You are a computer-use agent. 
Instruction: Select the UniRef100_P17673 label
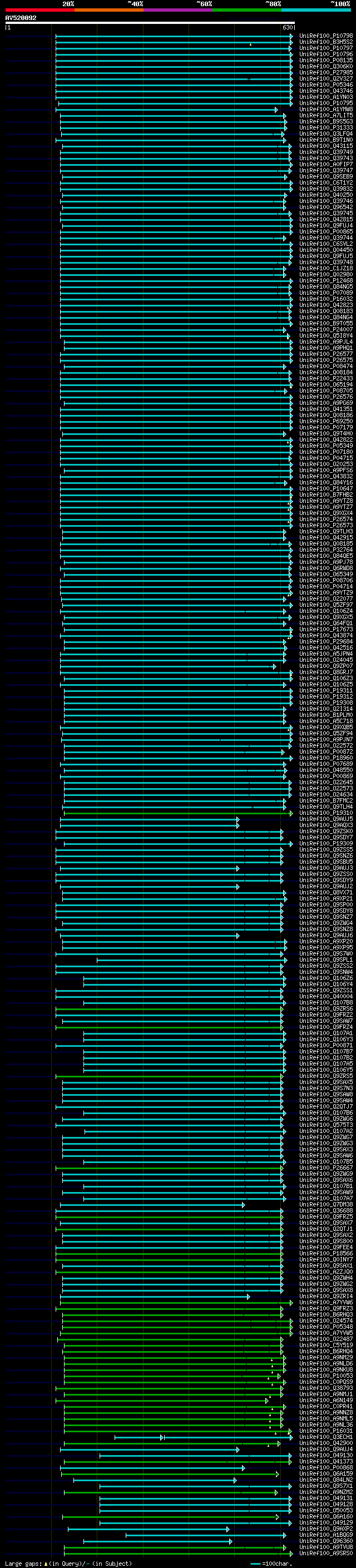(x=326, y=630)
